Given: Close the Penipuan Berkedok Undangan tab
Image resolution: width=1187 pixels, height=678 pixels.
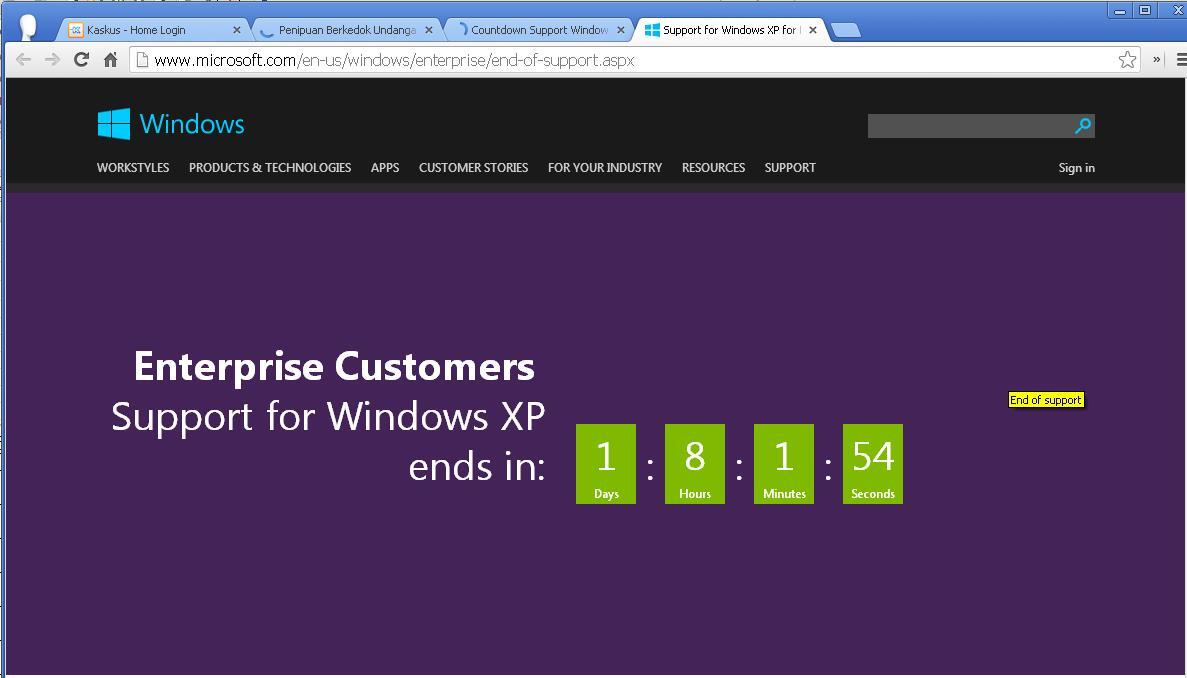Looking at the screenshot, I should [x=429, y=30].
